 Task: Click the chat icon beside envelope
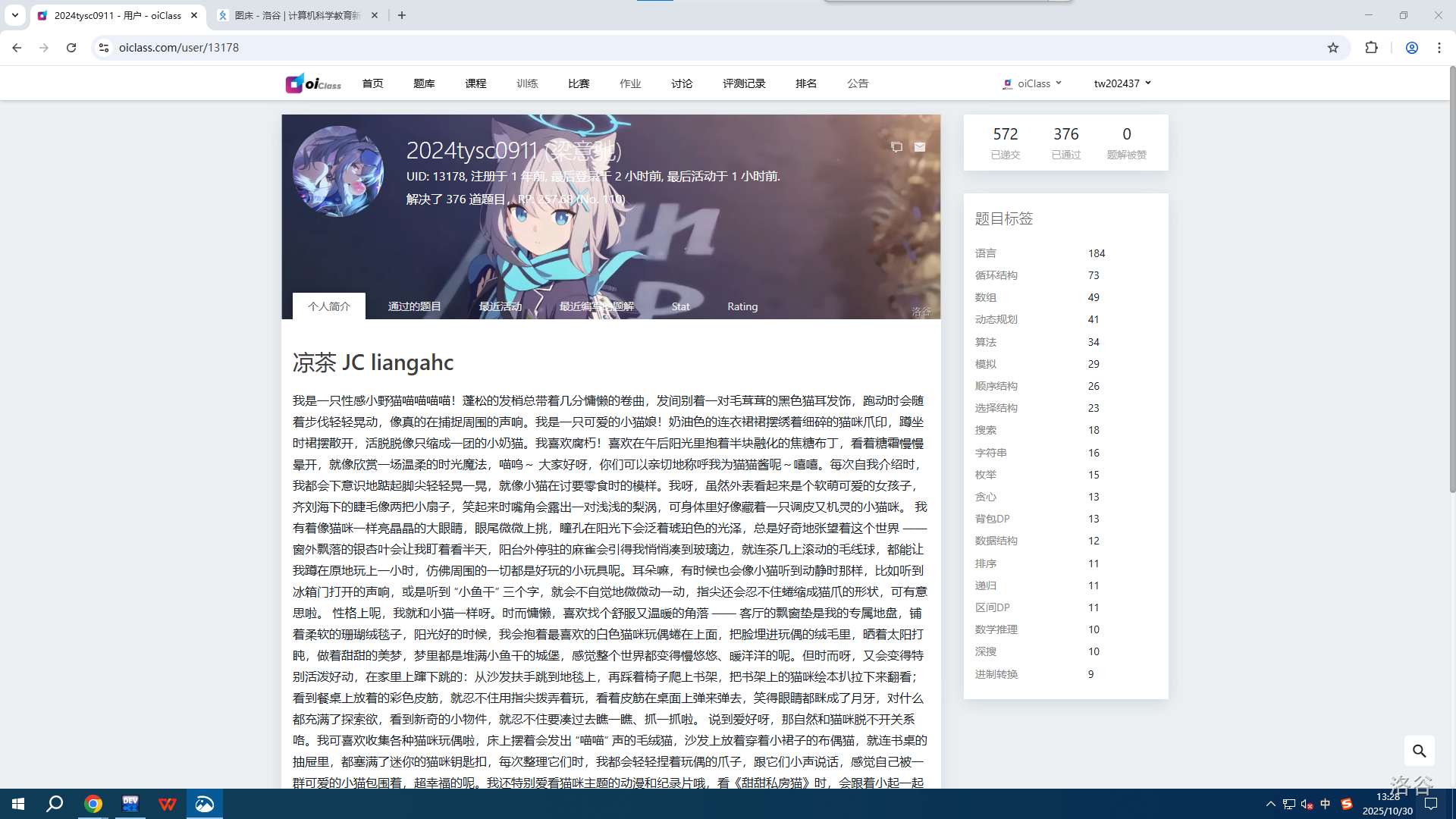pos(896,147)
